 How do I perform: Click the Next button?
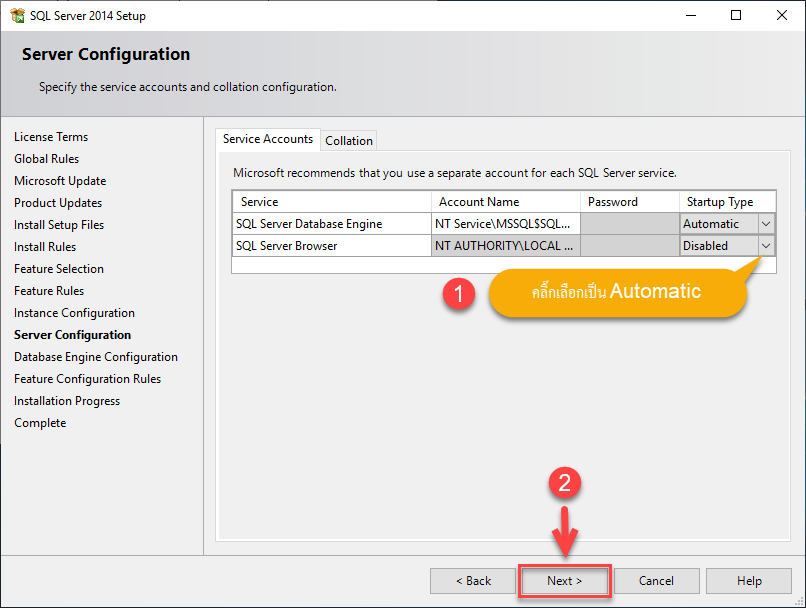tap(564, 581)
